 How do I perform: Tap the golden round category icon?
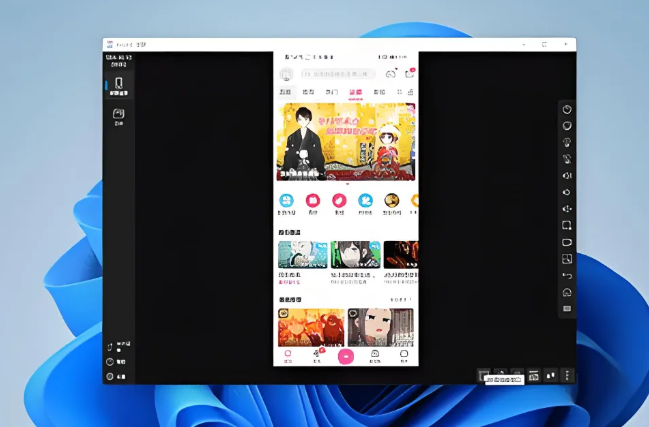point(391,200)
